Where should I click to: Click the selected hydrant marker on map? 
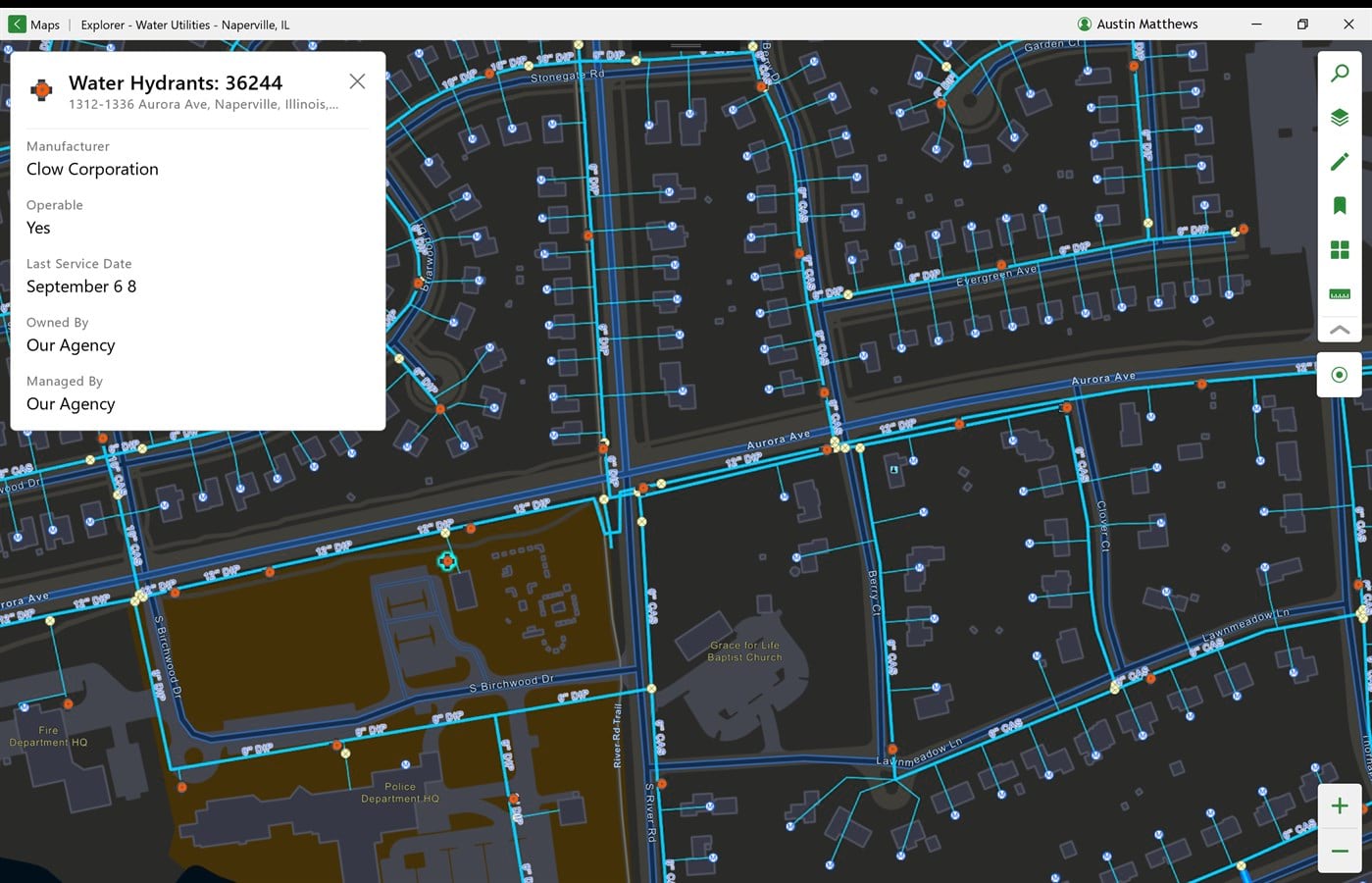click(447, 561)
